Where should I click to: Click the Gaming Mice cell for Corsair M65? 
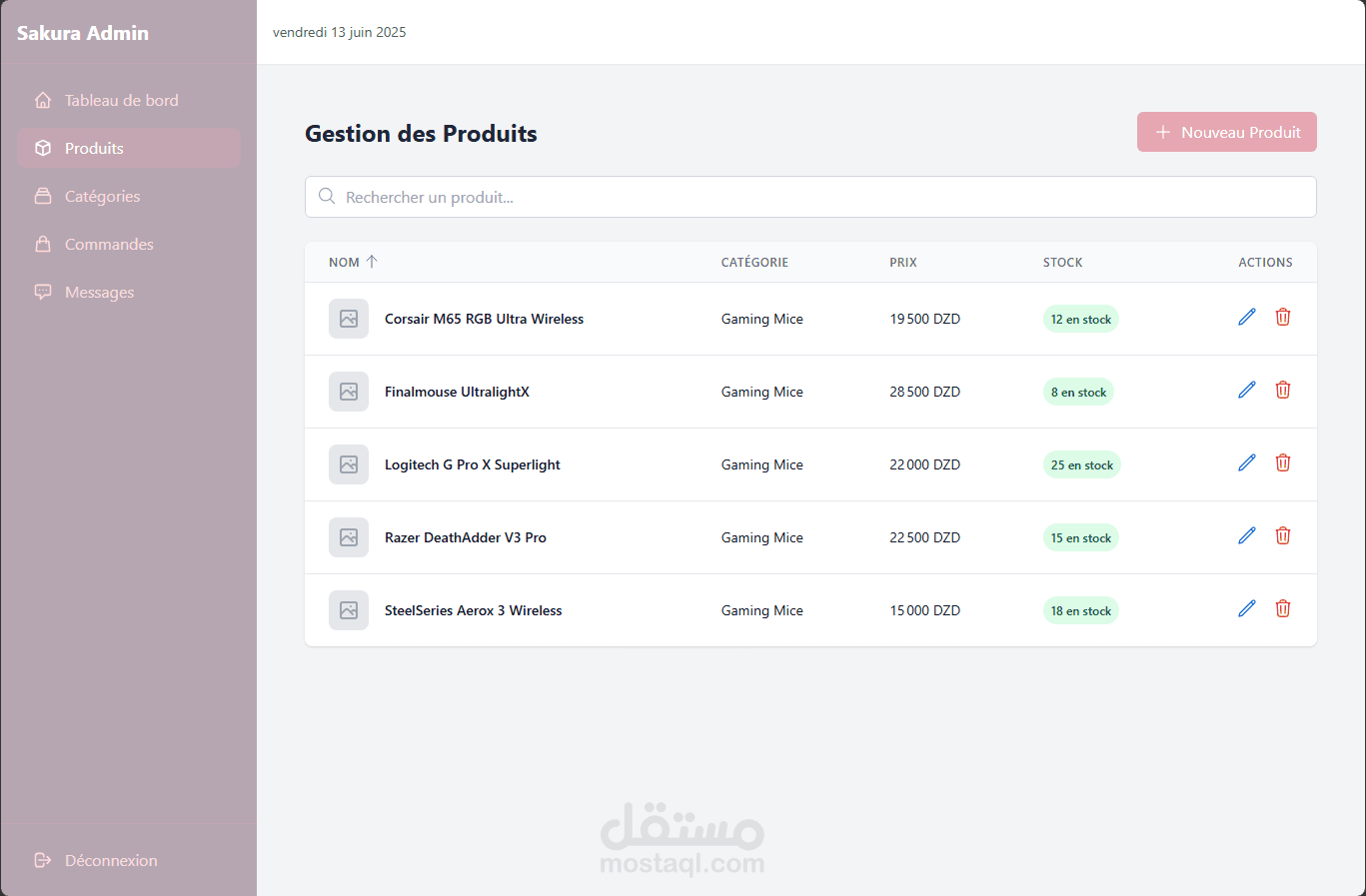coord(762,319)
